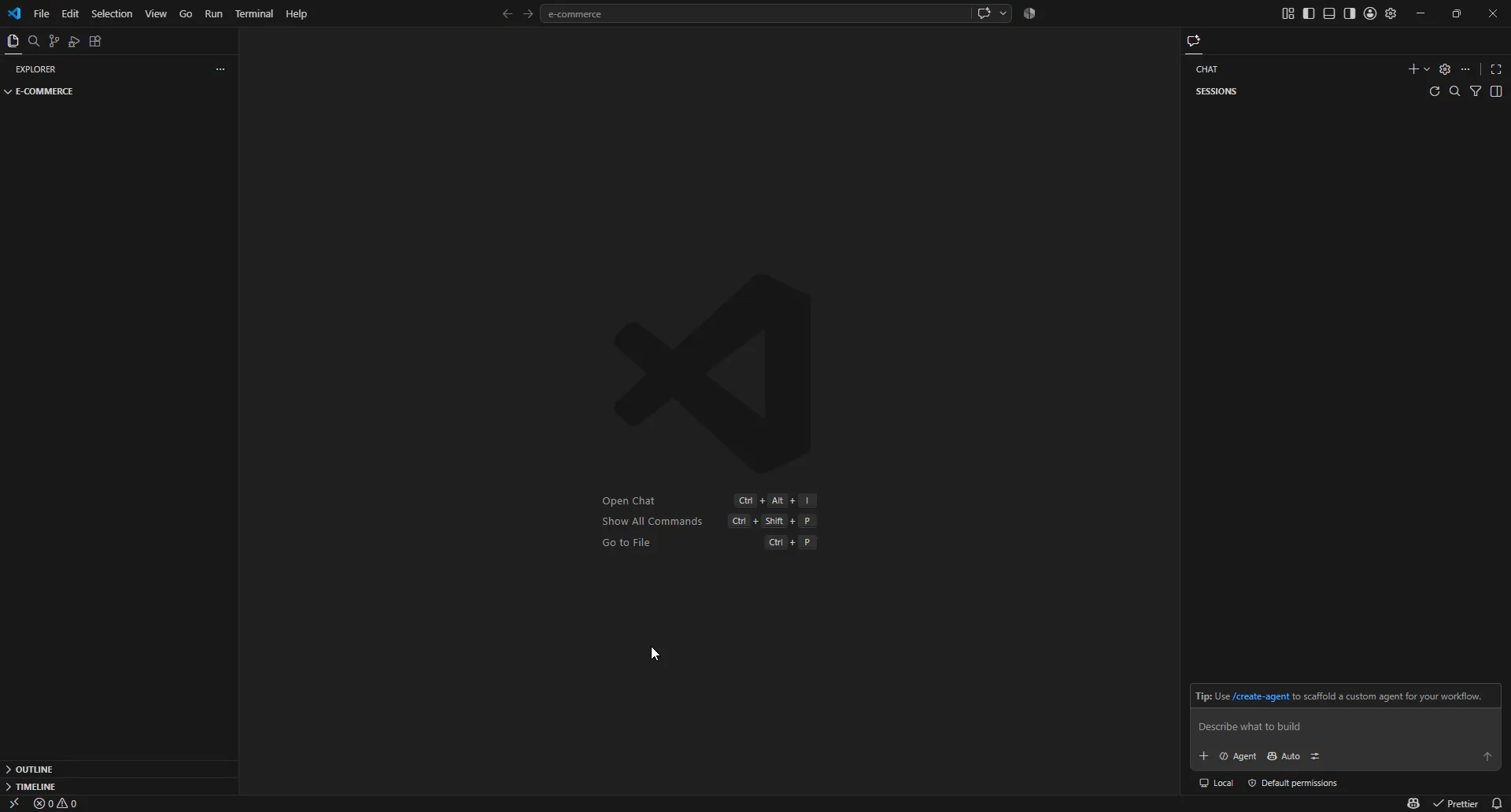
Task: Click the e-commerce command center search box
Action: (755, 13)
